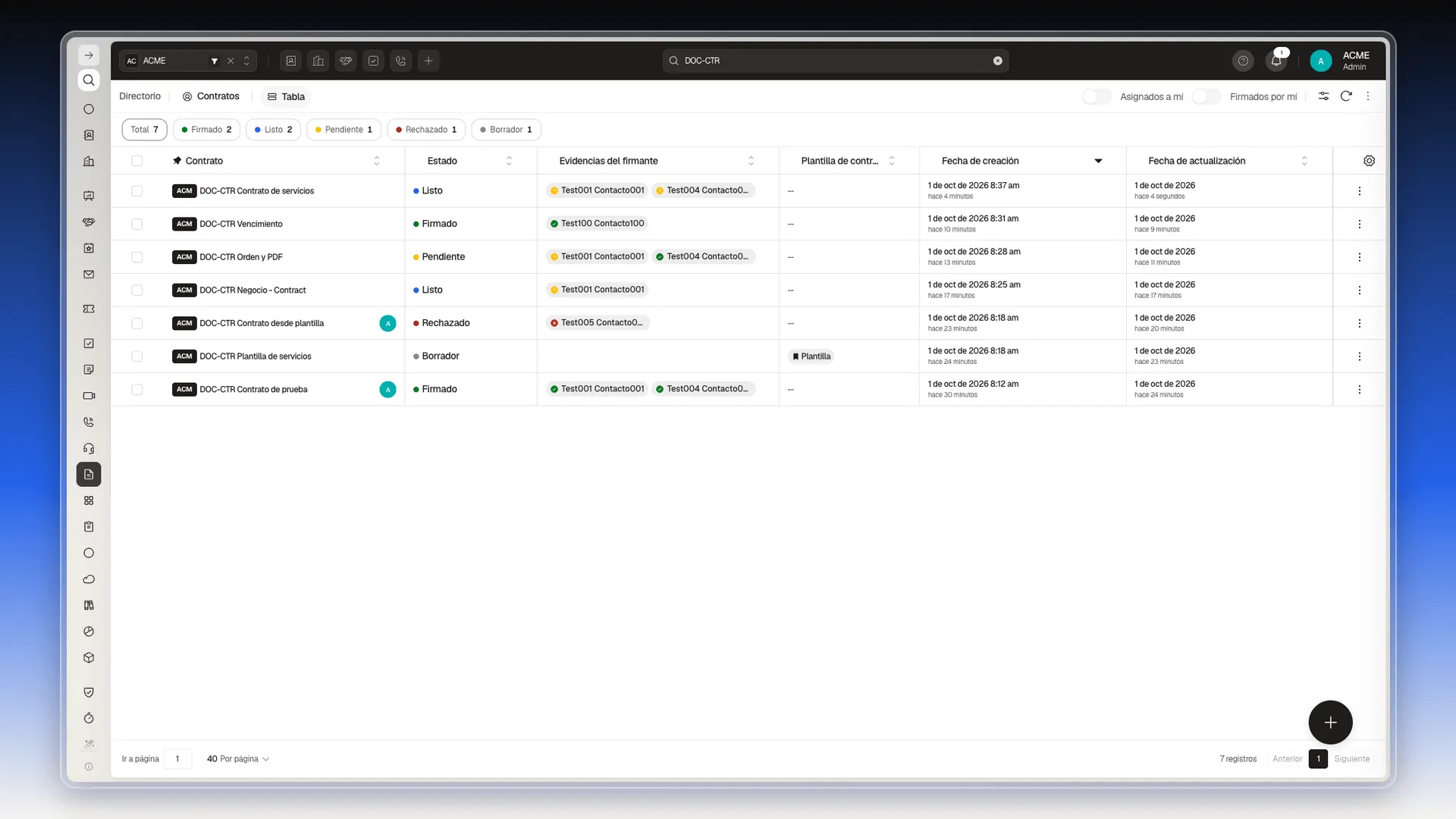1456x819 pixels.
Task: Click the DOC-CTR search field
Action: 835,61
